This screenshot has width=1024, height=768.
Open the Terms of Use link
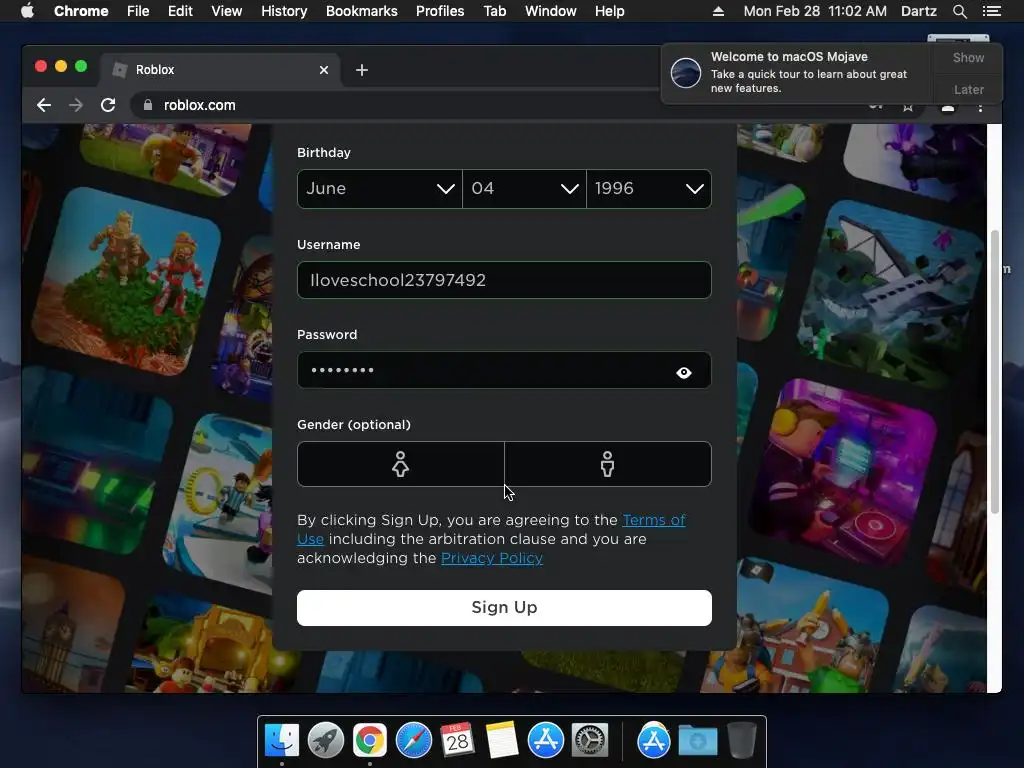654,520
